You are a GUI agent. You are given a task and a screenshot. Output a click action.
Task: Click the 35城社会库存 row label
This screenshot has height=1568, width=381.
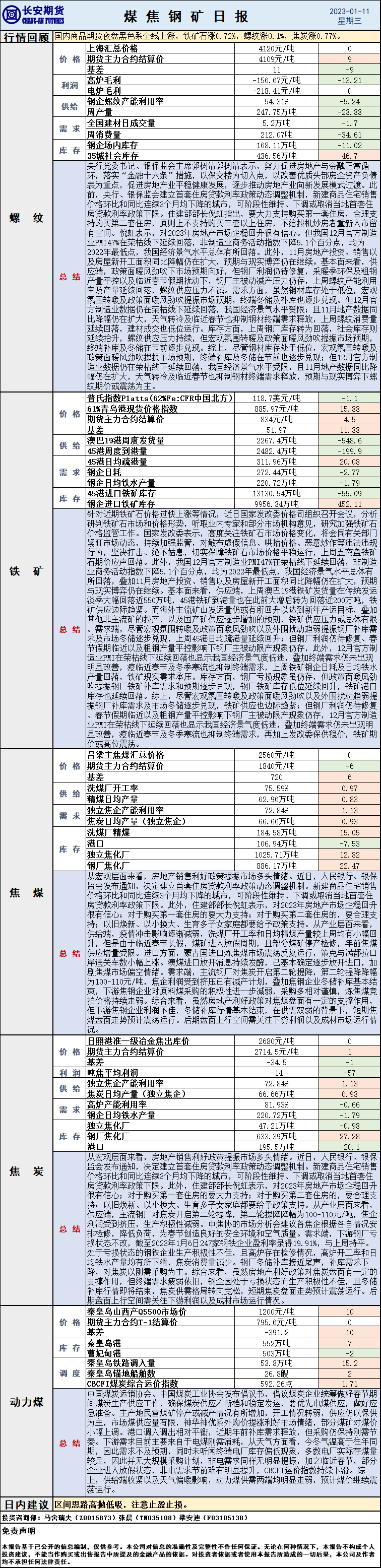tap(112, 156)
